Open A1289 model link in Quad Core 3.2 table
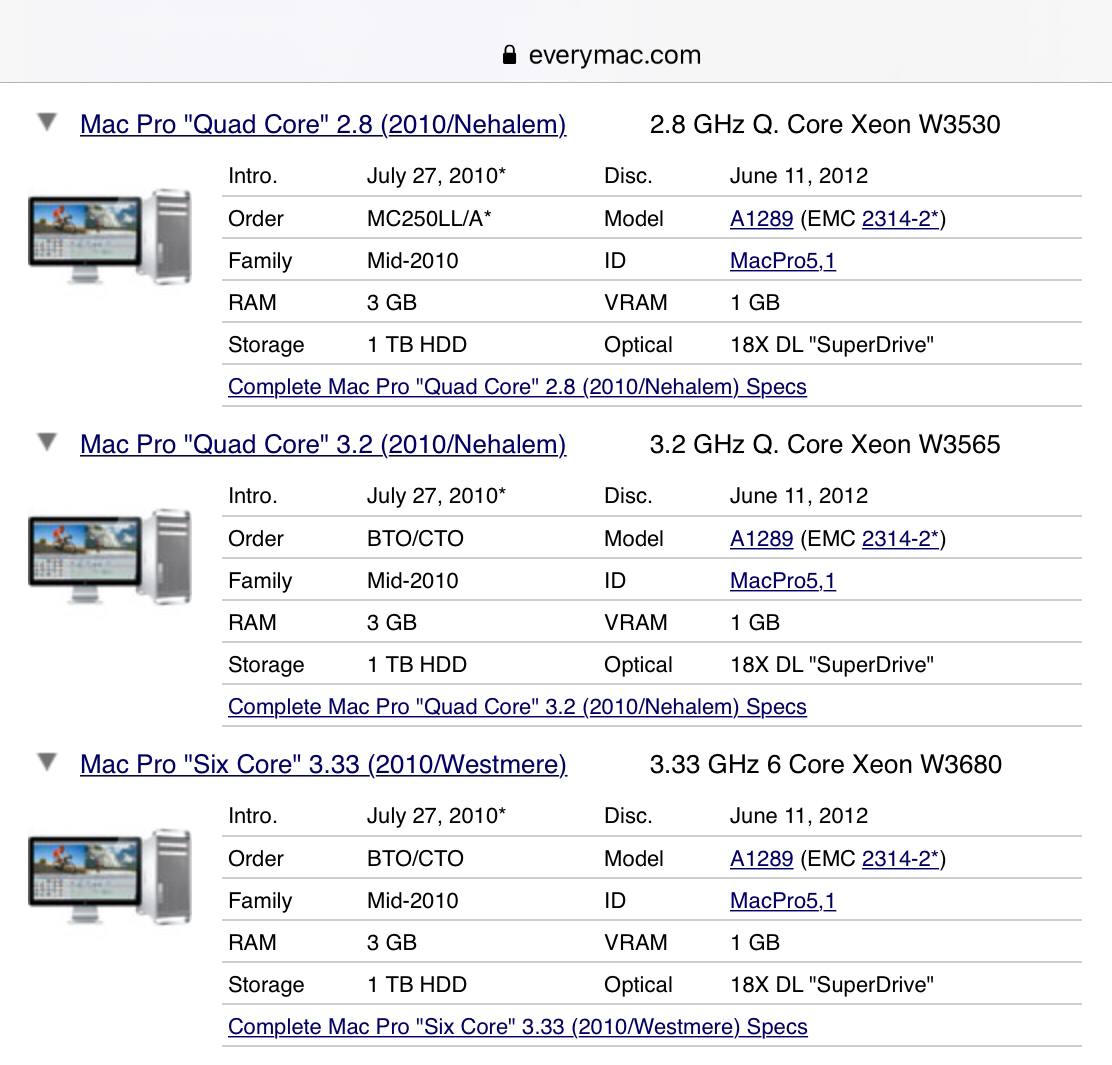 click(761, 538)
